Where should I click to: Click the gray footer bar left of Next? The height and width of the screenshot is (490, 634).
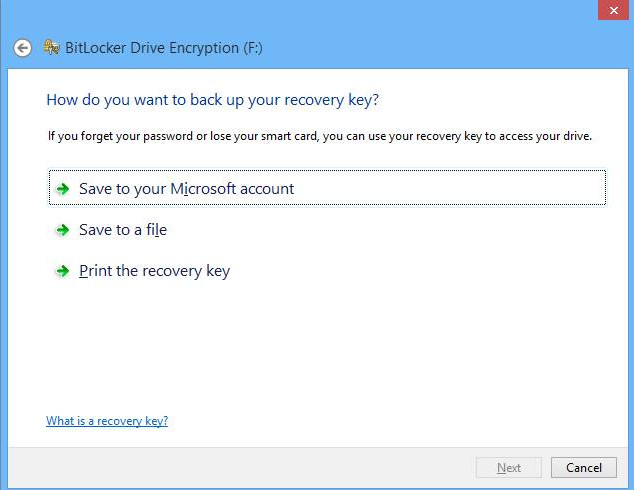point(243,468)
